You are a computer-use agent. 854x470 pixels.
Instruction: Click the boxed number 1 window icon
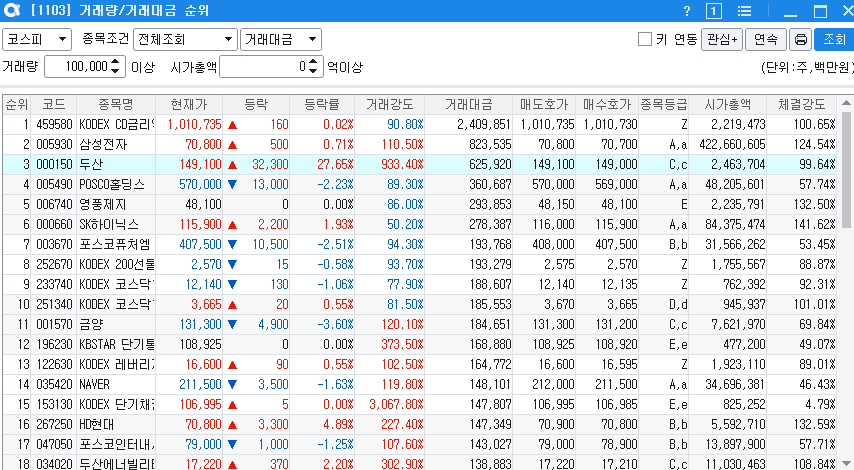pyautogui.click(x=713, y=11)
